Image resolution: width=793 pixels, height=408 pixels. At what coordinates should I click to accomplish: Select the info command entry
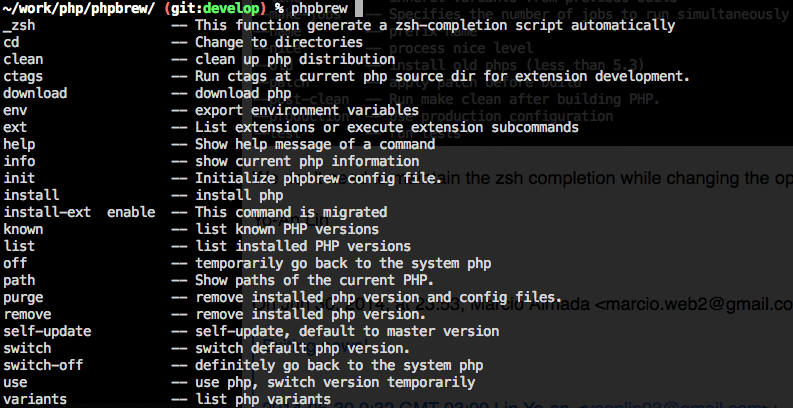tap(19, 161)
